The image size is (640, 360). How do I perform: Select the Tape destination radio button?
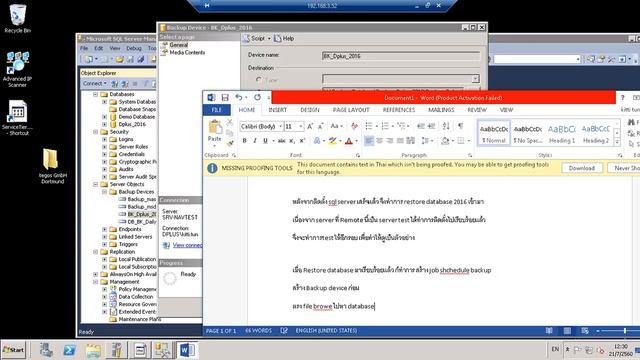tap(259, 80)
